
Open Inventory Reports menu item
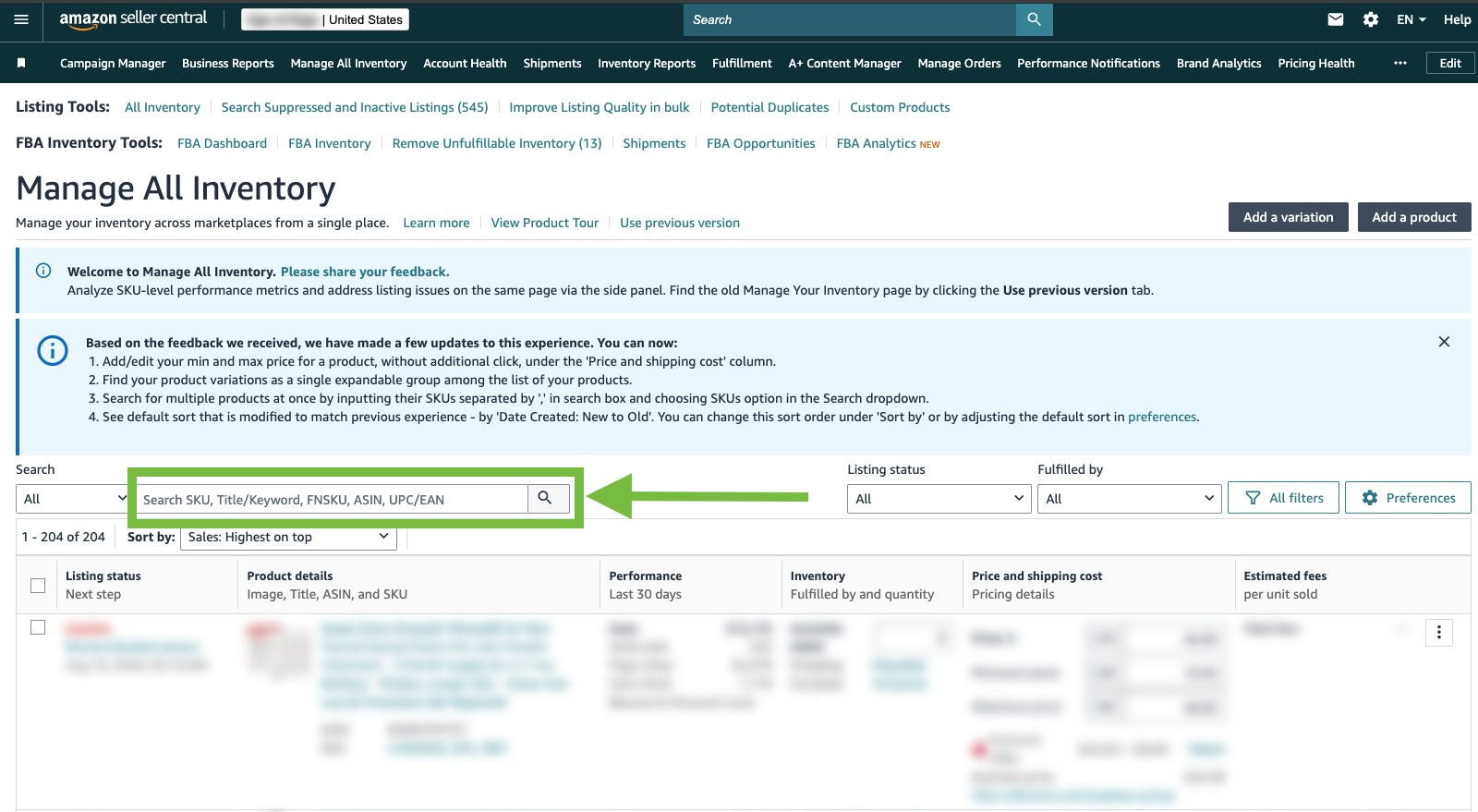click(x=647, y=63)
